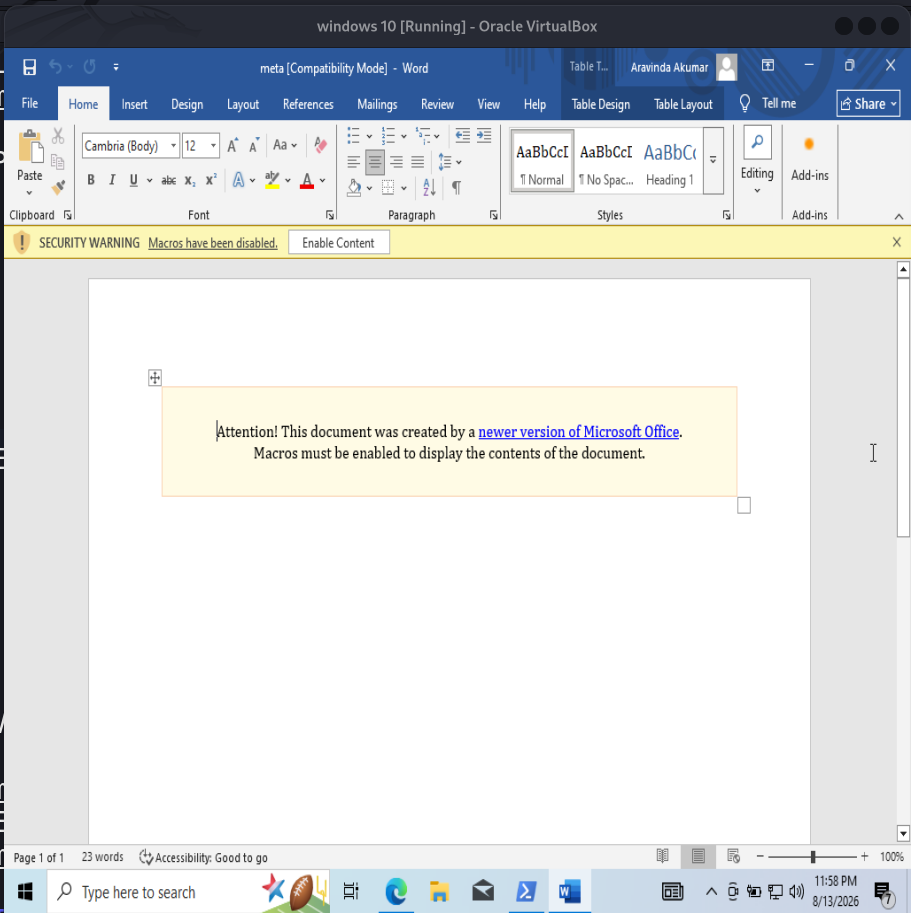Switch to the Mailings tab

point(377,104)
